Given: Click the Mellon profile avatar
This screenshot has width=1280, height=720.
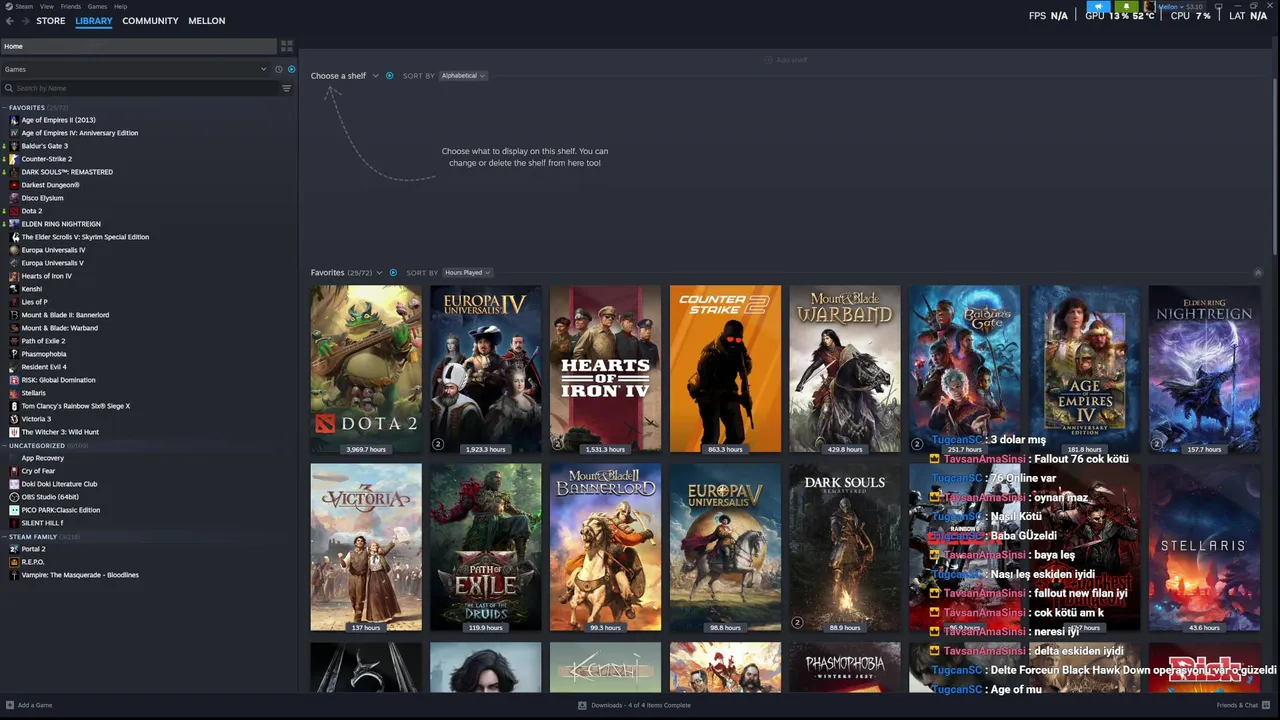Looking at the screenshot, I should tap(1149, 6).
